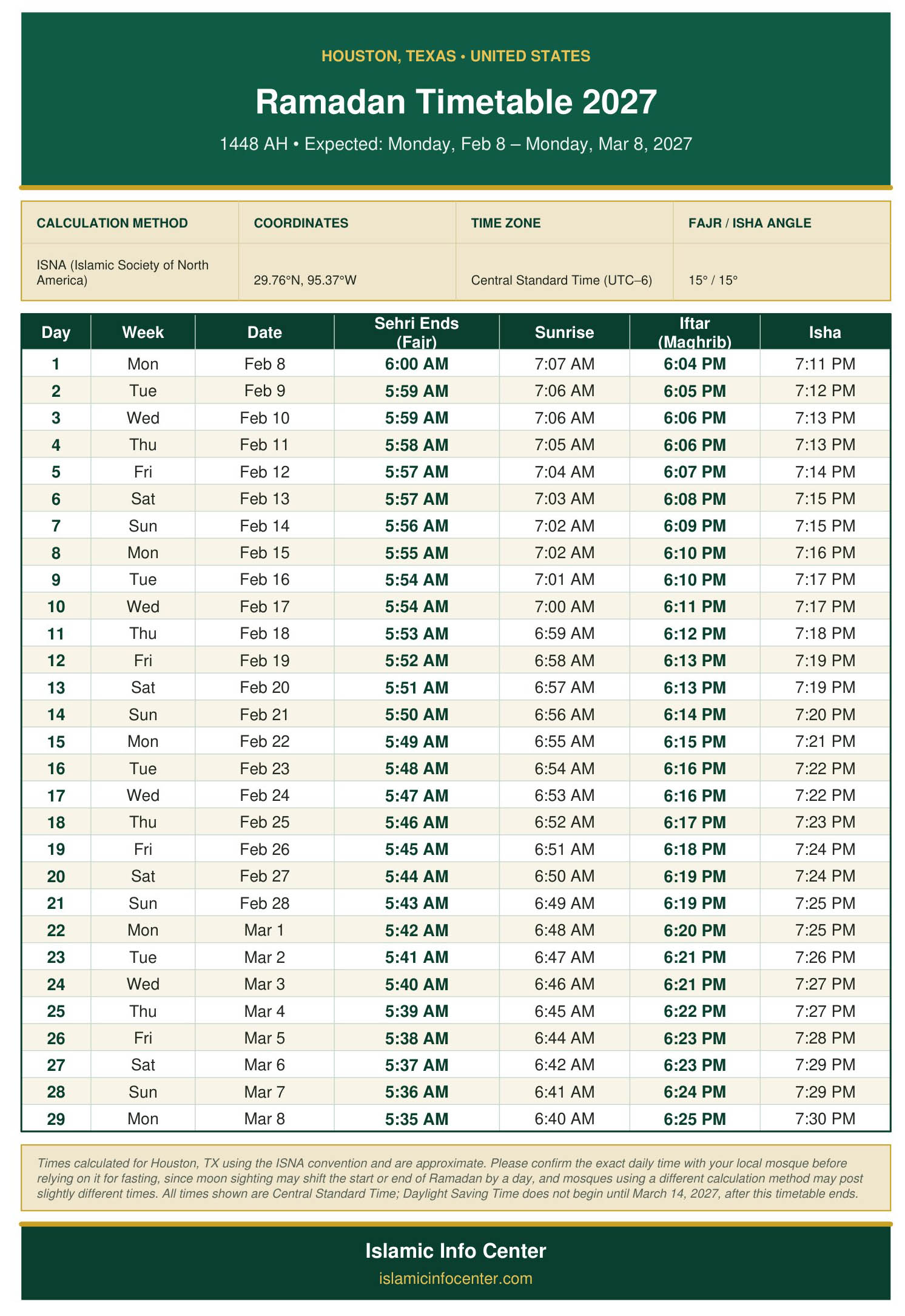Click the date cell 'Feb 19'

pyautogui.click(x=264, y=660)
